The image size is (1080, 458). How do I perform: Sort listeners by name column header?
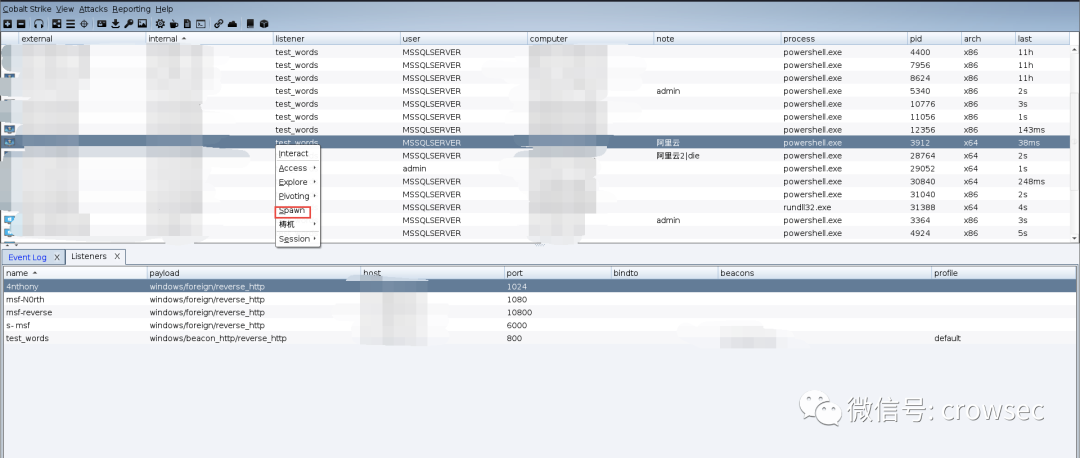click(74, 273)
